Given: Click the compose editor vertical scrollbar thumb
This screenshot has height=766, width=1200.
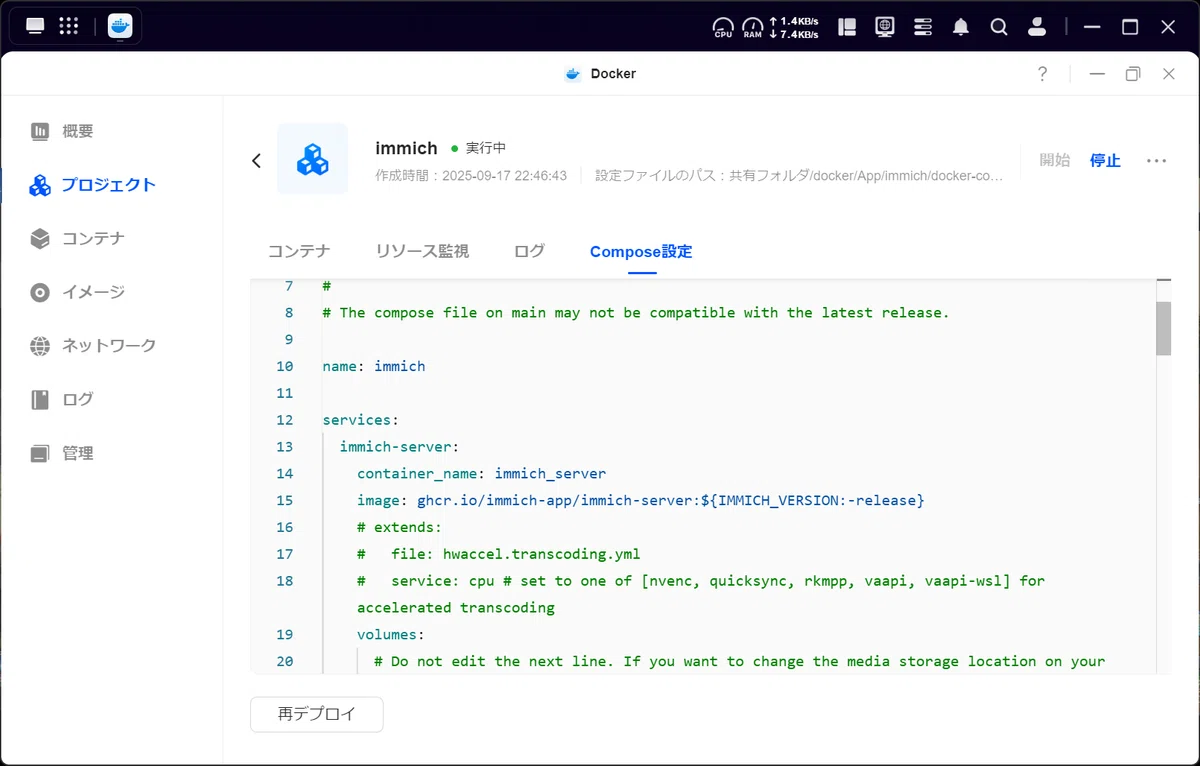Looking at the screenshot, I should tap(1163, 328).
